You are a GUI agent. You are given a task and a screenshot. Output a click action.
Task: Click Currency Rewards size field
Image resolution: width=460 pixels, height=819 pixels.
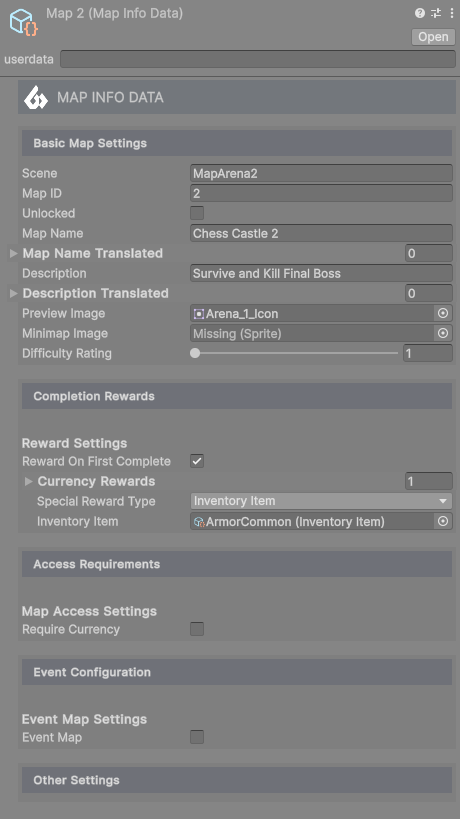pyautogui.click(x=429, y=481)
